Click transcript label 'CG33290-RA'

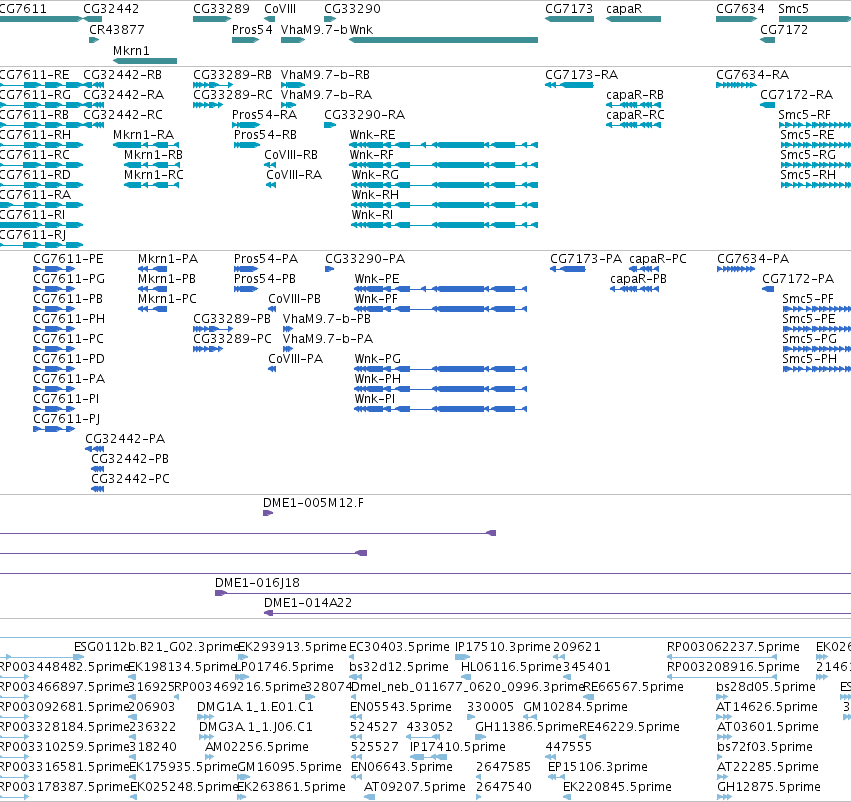(x=364, y=114)
